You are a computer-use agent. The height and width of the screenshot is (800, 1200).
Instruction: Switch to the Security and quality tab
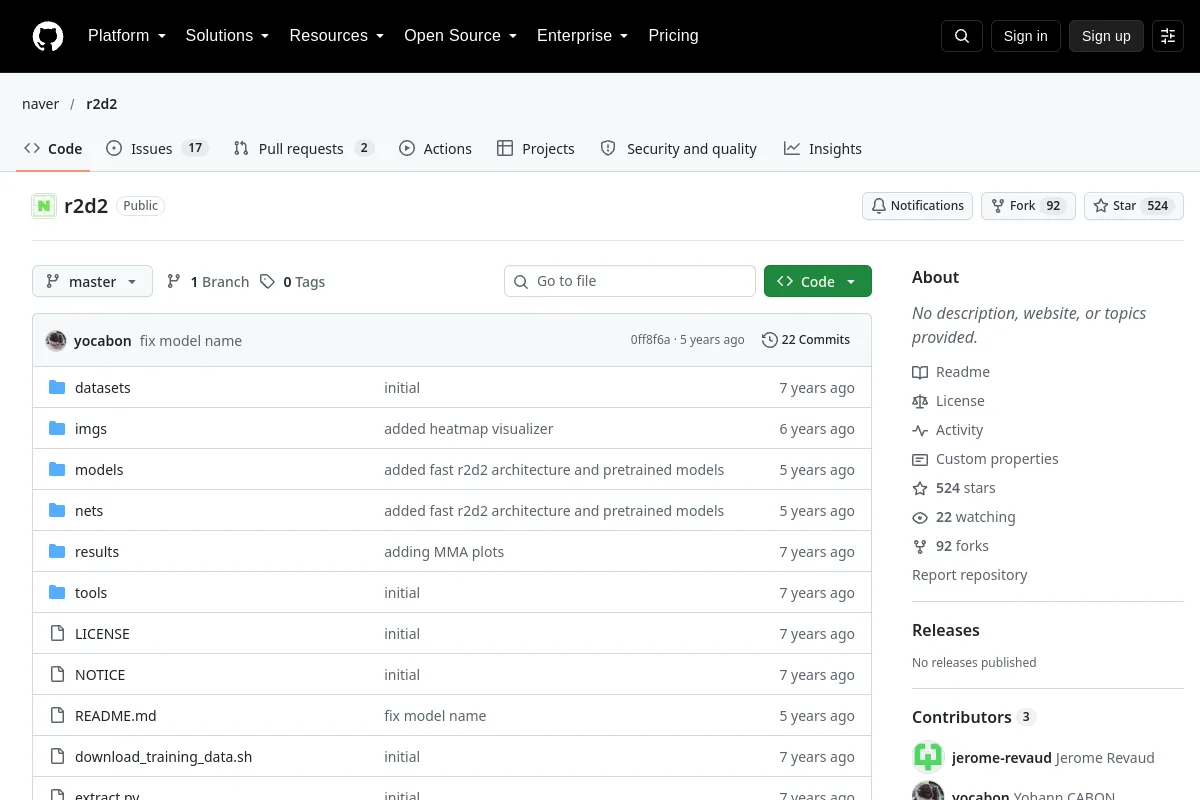point(678,148)
